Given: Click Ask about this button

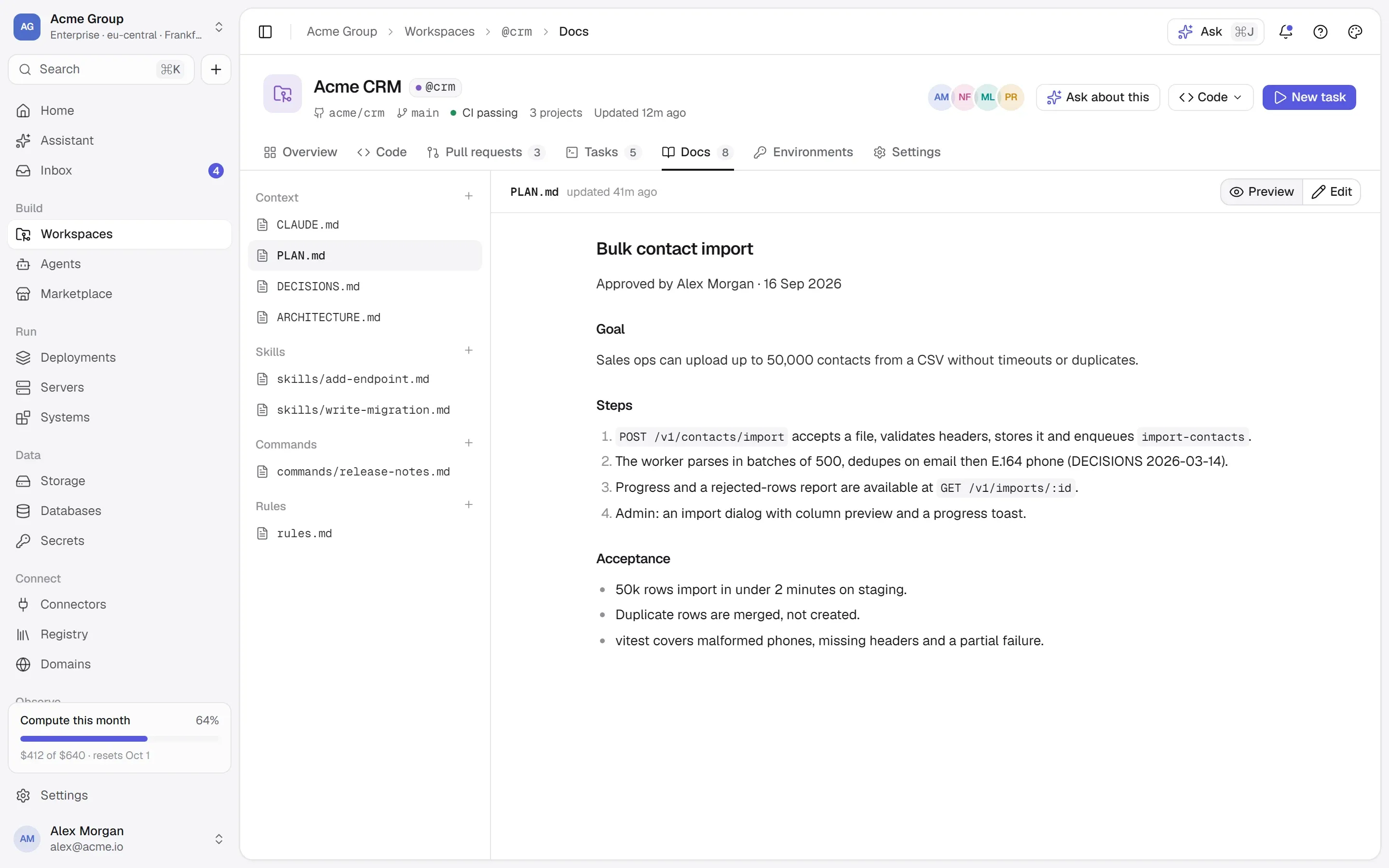Looking at the screenshot, I should pyautogui.click(x=1097, y=97).
